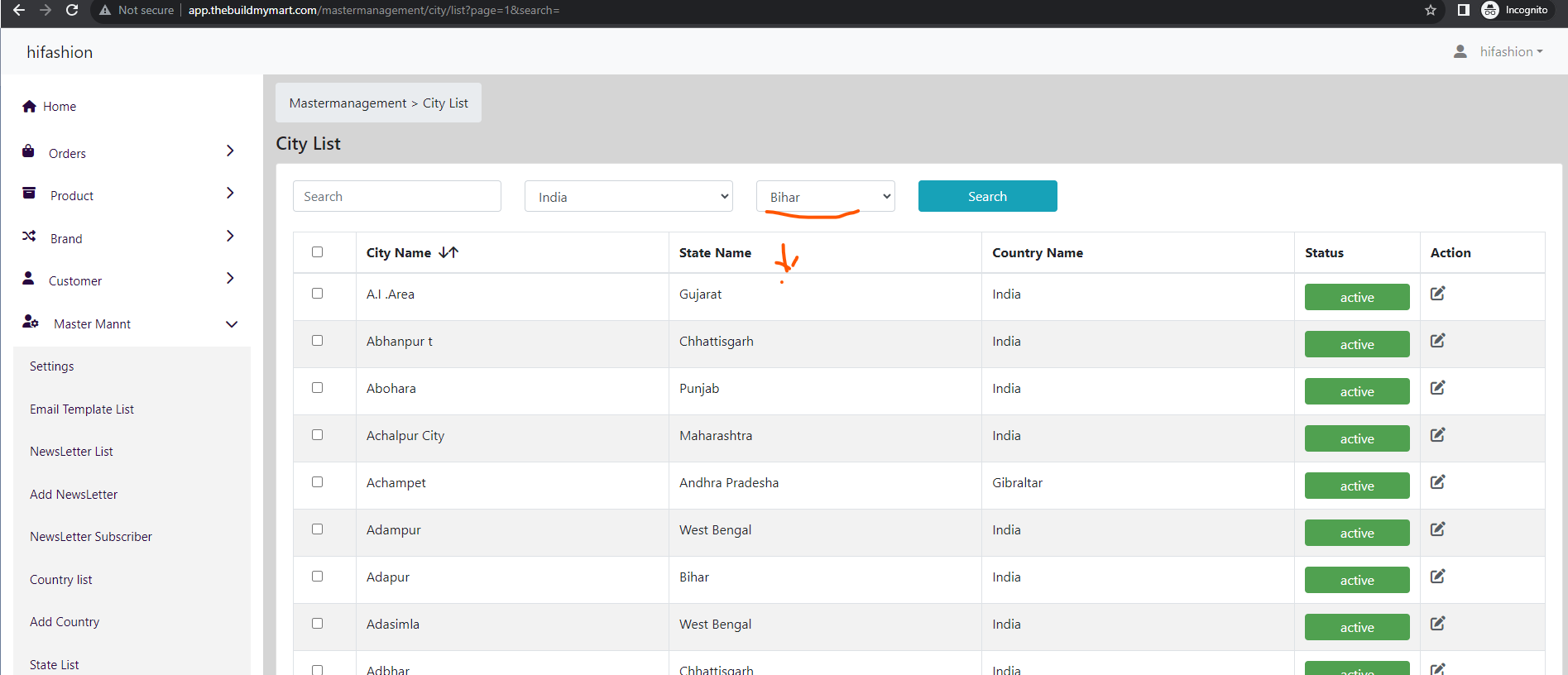Go back using browser back arrow

[18, 10]
